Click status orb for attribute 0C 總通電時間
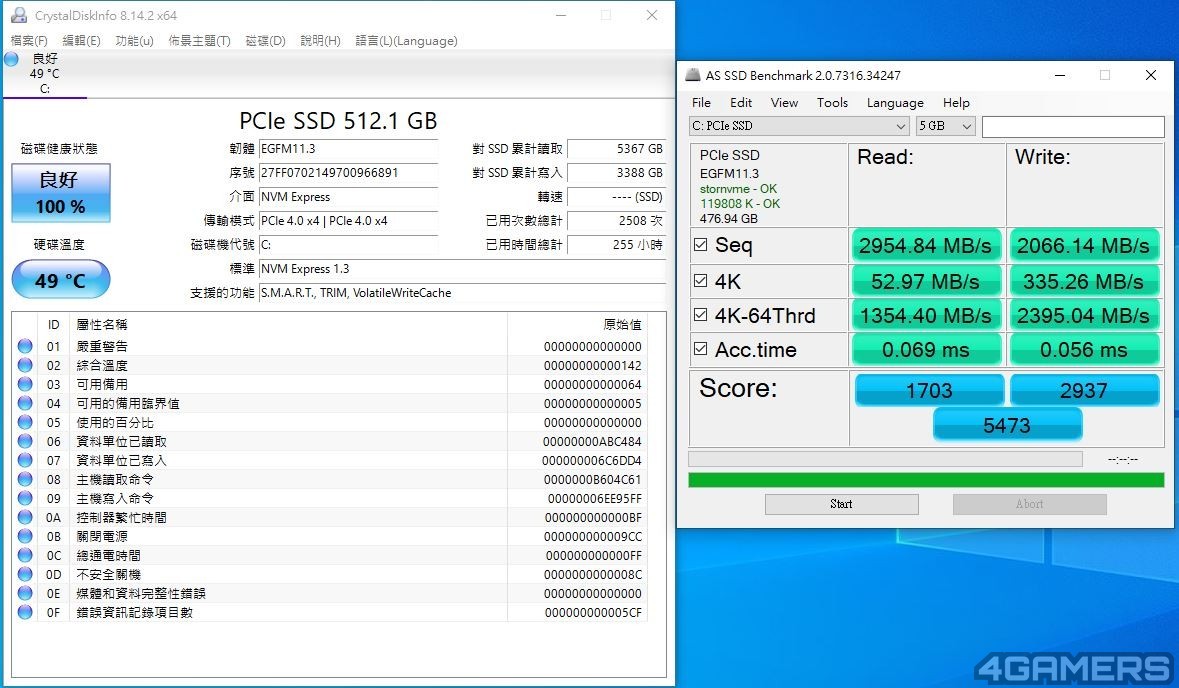 [x=26, y=555]
